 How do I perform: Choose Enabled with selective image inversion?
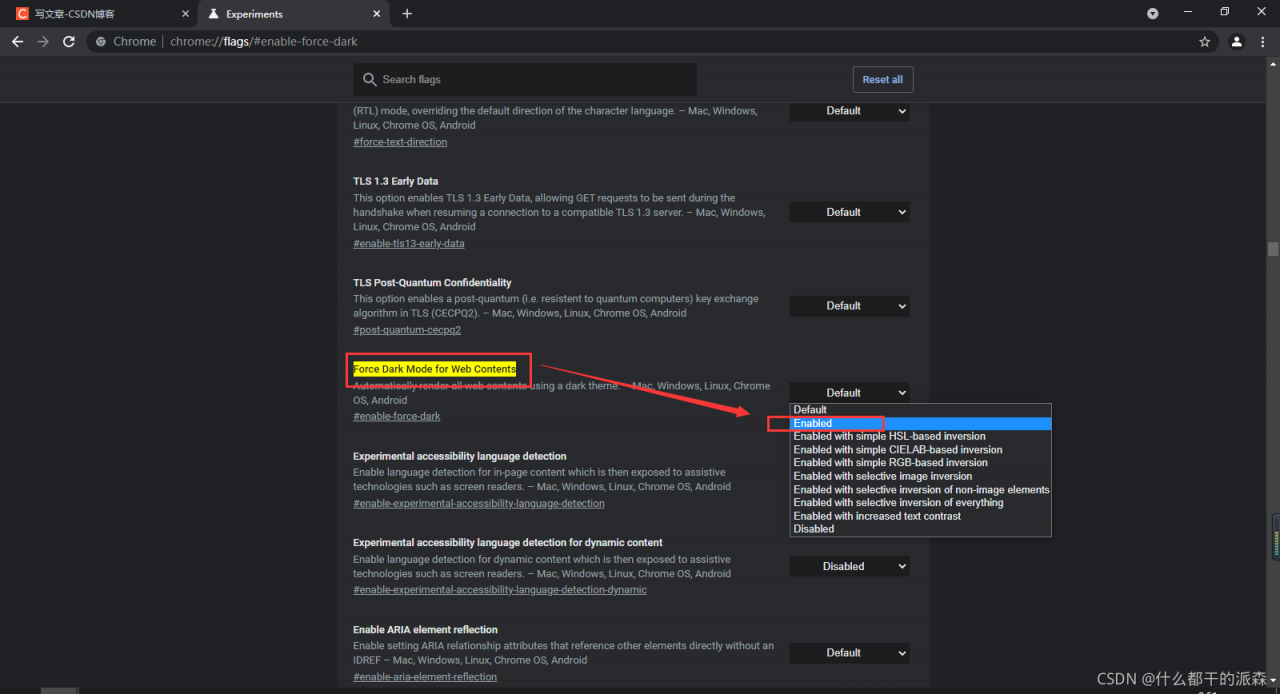pos(920,476)
